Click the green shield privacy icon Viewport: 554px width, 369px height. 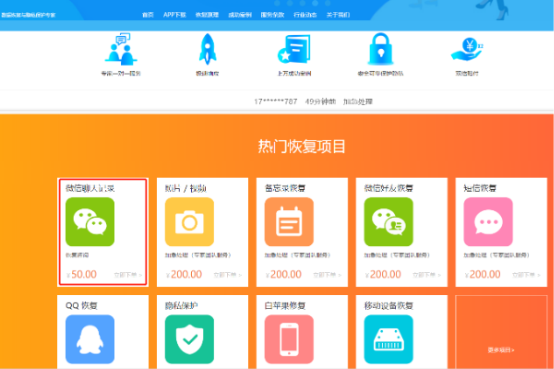click(x=189, y=339)
